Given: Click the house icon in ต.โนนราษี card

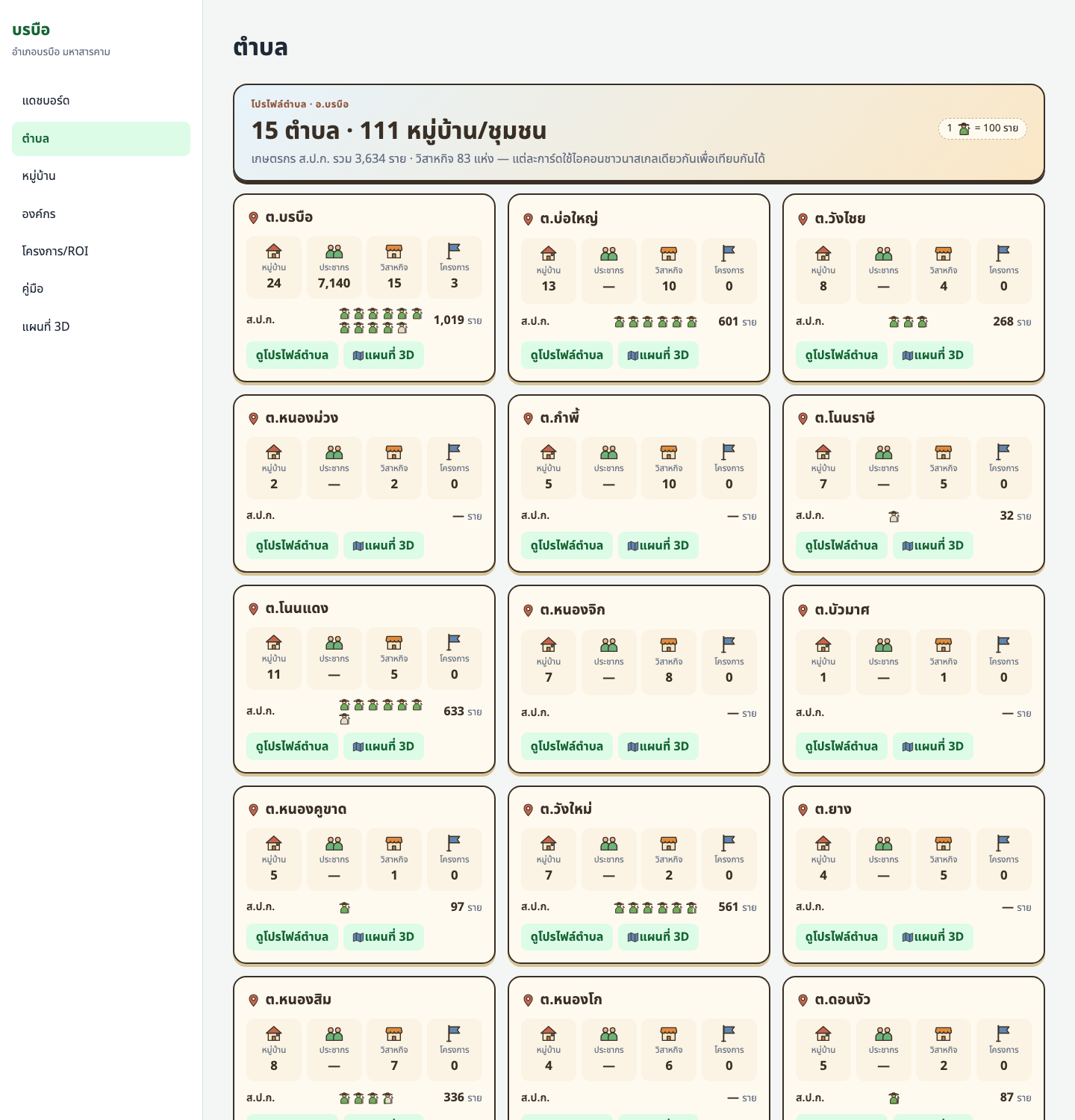Looking at the screenshot, I should tap(823, 452).
